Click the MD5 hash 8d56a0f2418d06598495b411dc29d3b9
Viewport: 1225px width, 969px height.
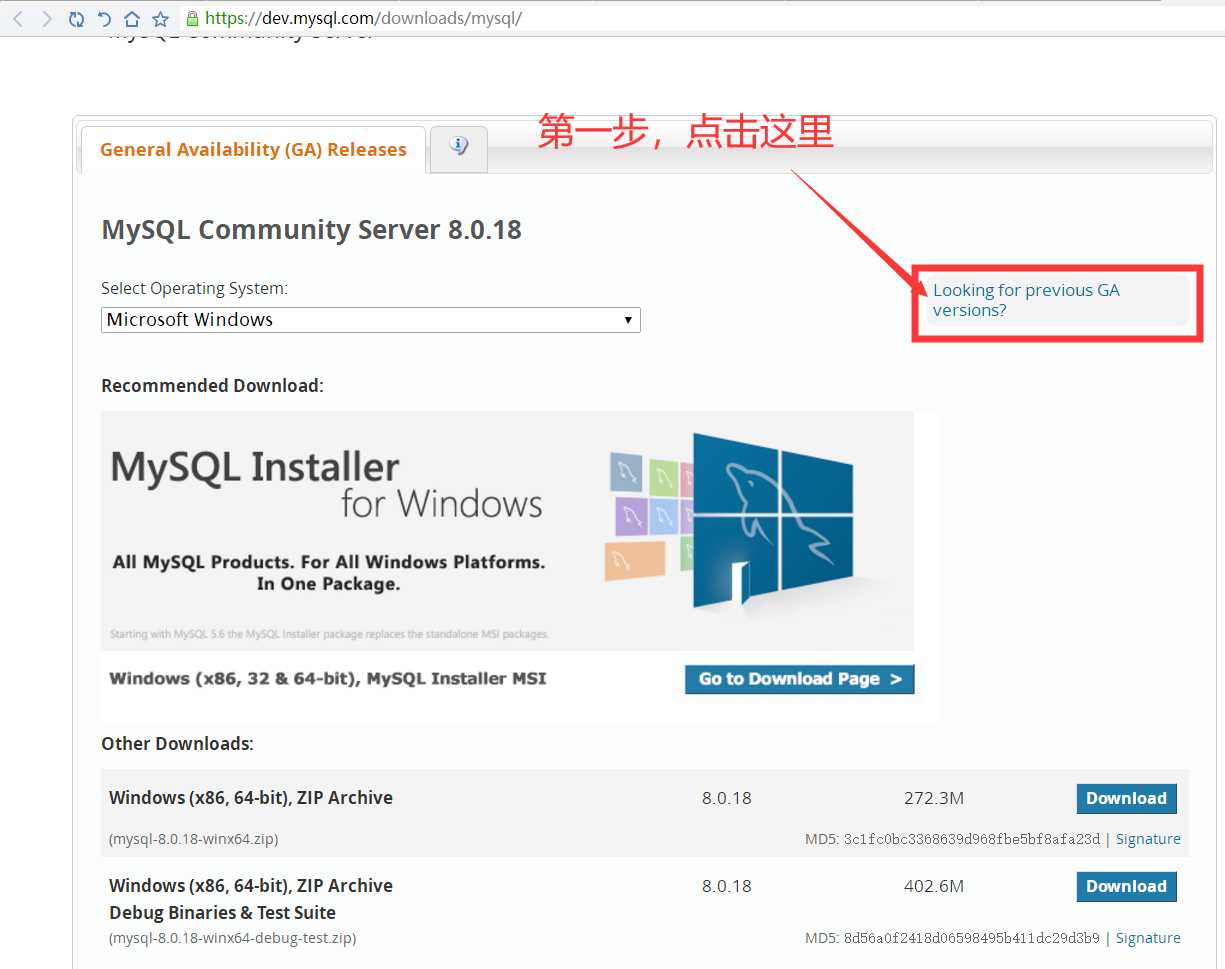pos(971,938)
